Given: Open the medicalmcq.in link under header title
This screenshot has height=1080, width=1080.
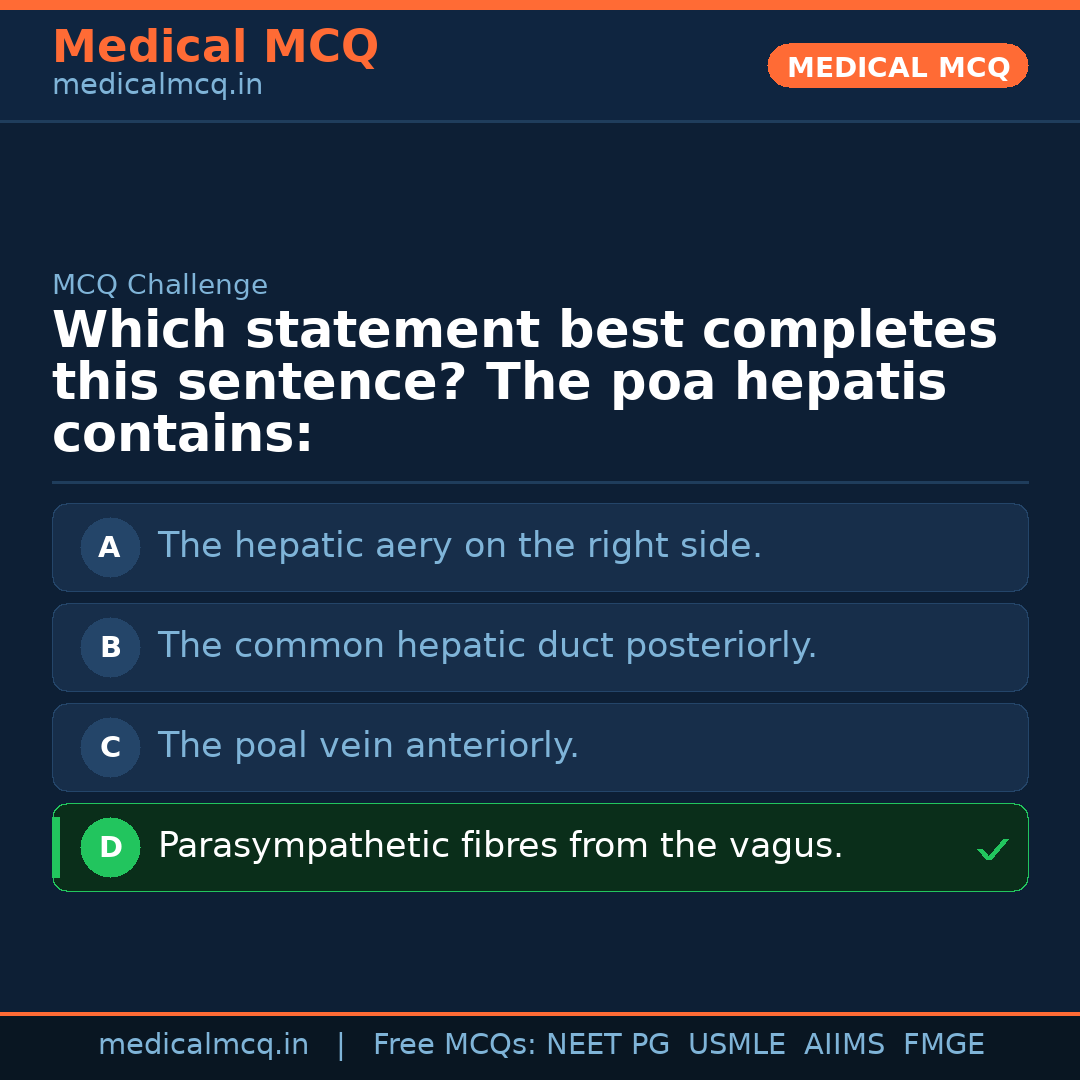Looking at the screenshot, I should pos(157,85).
